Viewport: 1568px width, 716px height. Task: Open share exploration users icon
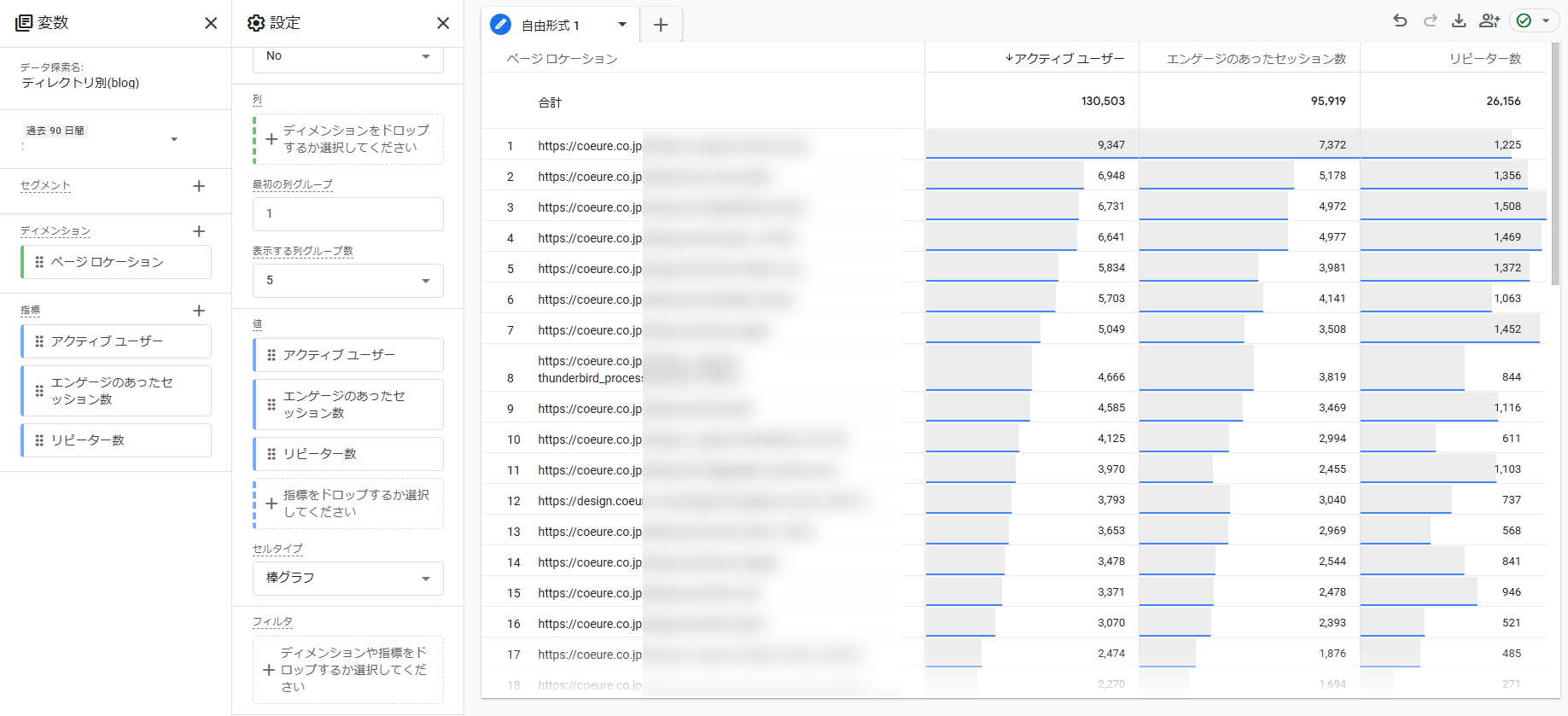click(x=1489, y=20)
